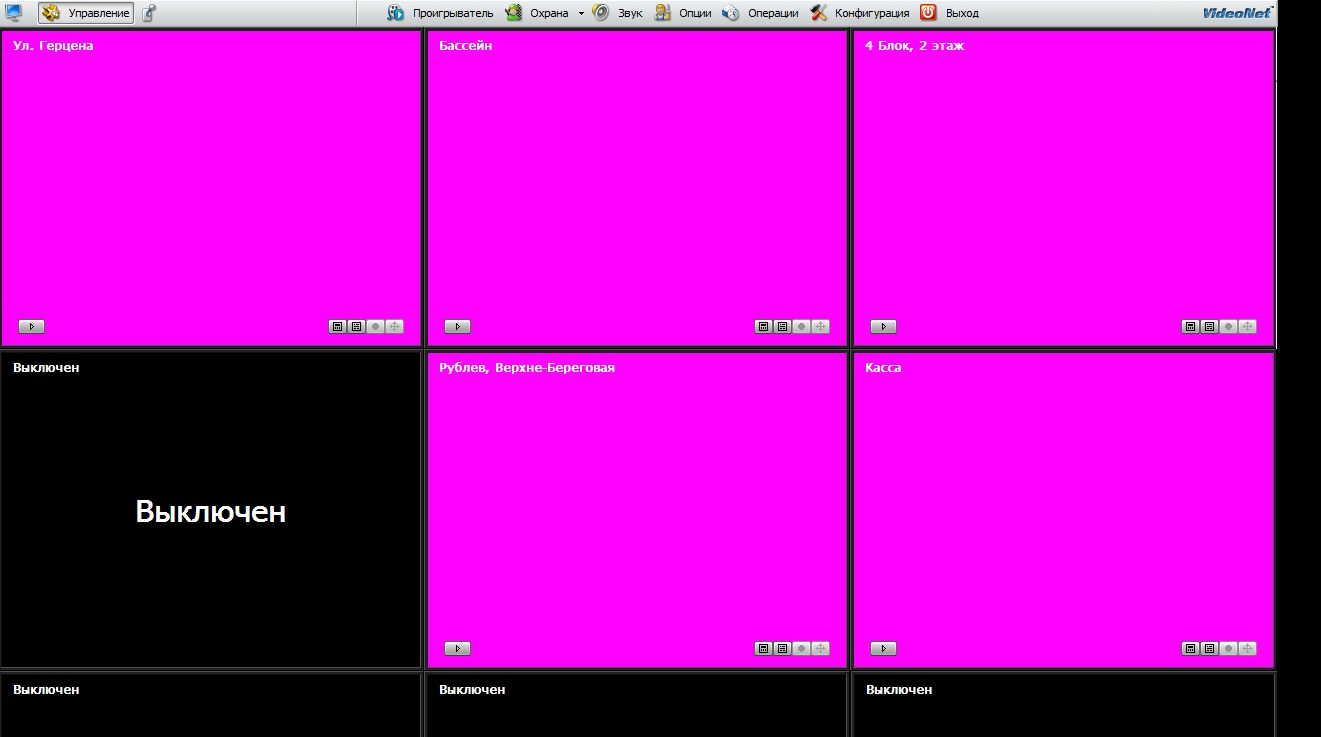Click the Охрана guard icon
Screen dimensions: 1321x737
click(514, 13)
